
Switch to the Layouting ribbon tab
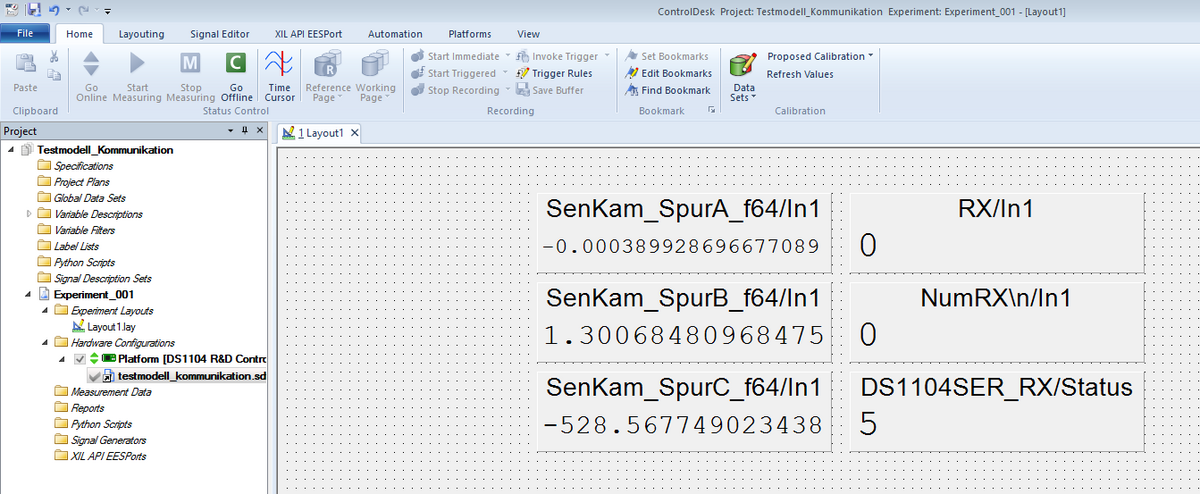pyautogui.click(x=141, y=34)
